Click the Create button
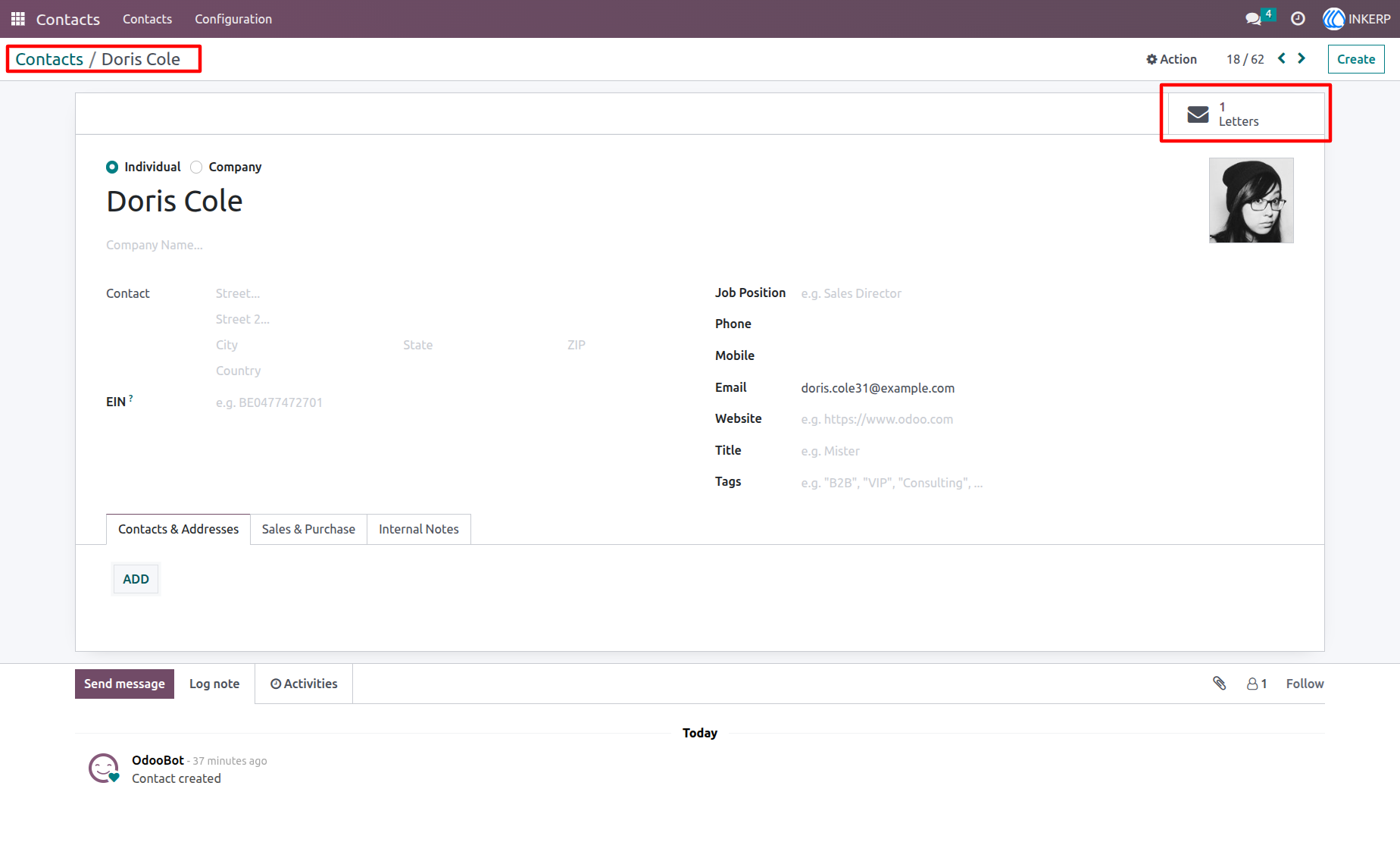 [x=1356, y=59]
